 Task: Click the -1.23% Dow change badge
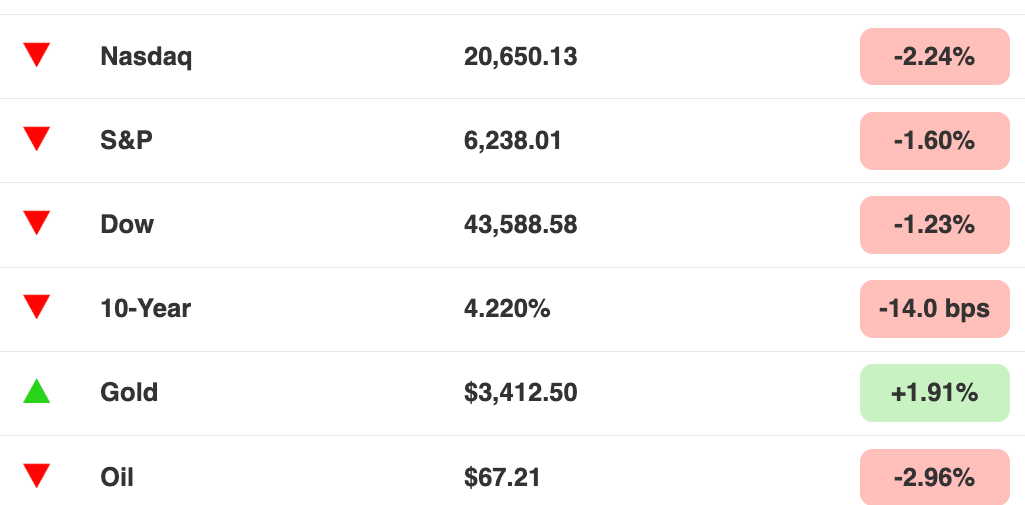coord(935,225)
